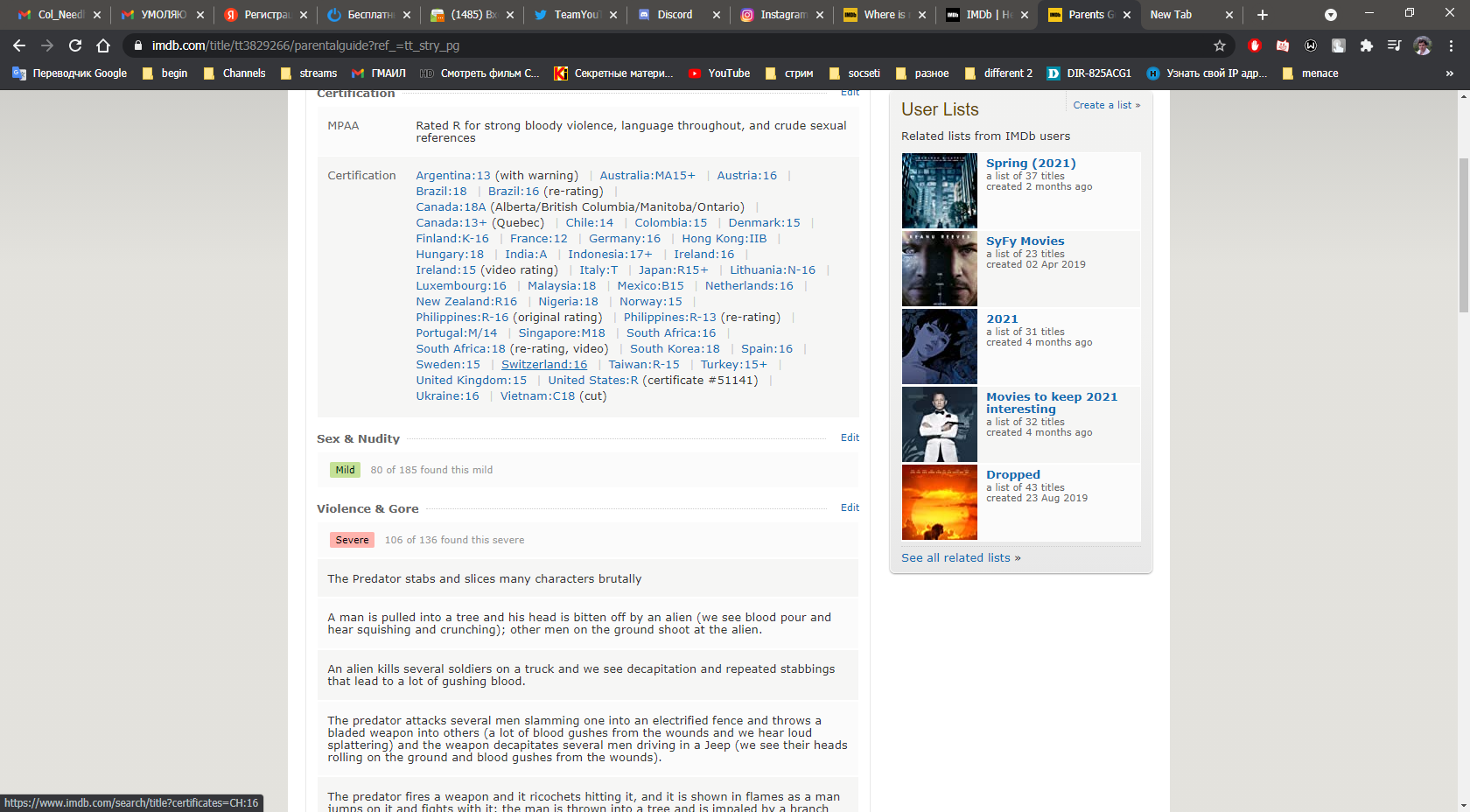Open the tab search dropdown arrow
Screen dimensions: 1470x812
pyautogui.click(x=1330, y=15)
